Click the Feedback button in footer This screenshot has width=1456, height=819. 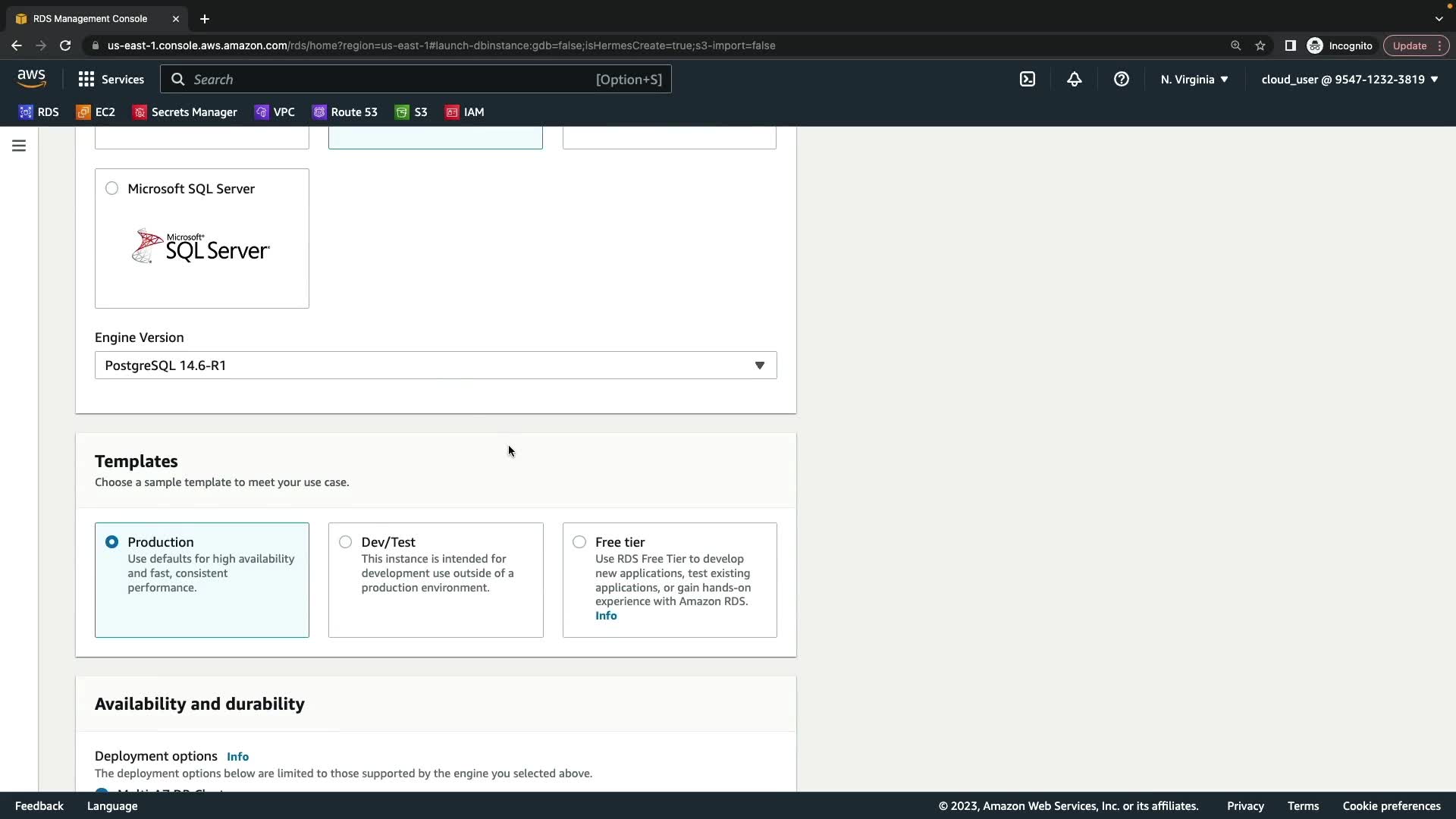[39, 806]
